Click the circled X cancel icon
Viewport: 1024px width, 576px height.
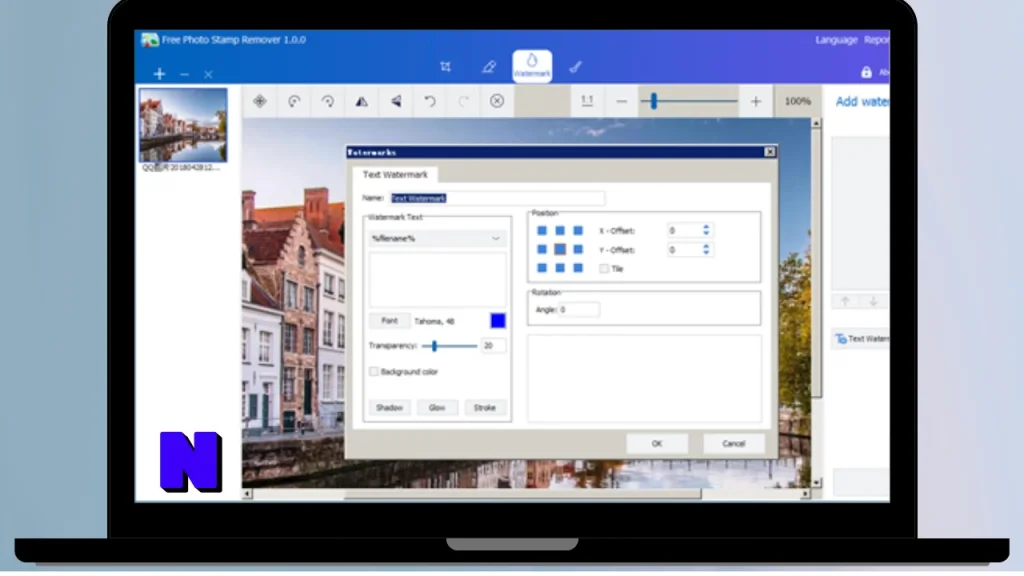coord(497,101)
